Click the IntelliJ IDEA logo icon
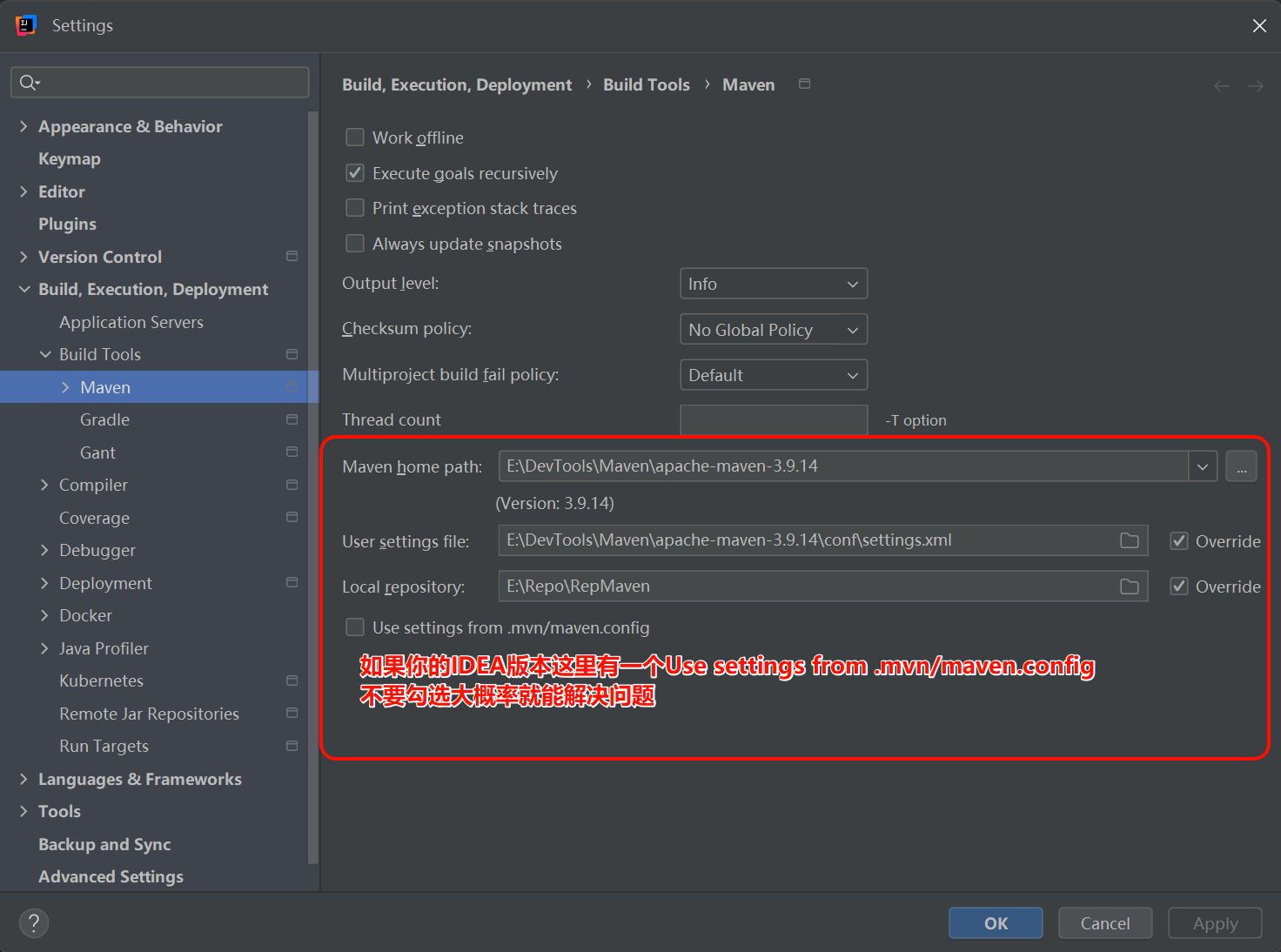The width and height of the screenshot is (1281, 952). coord(25,25)
